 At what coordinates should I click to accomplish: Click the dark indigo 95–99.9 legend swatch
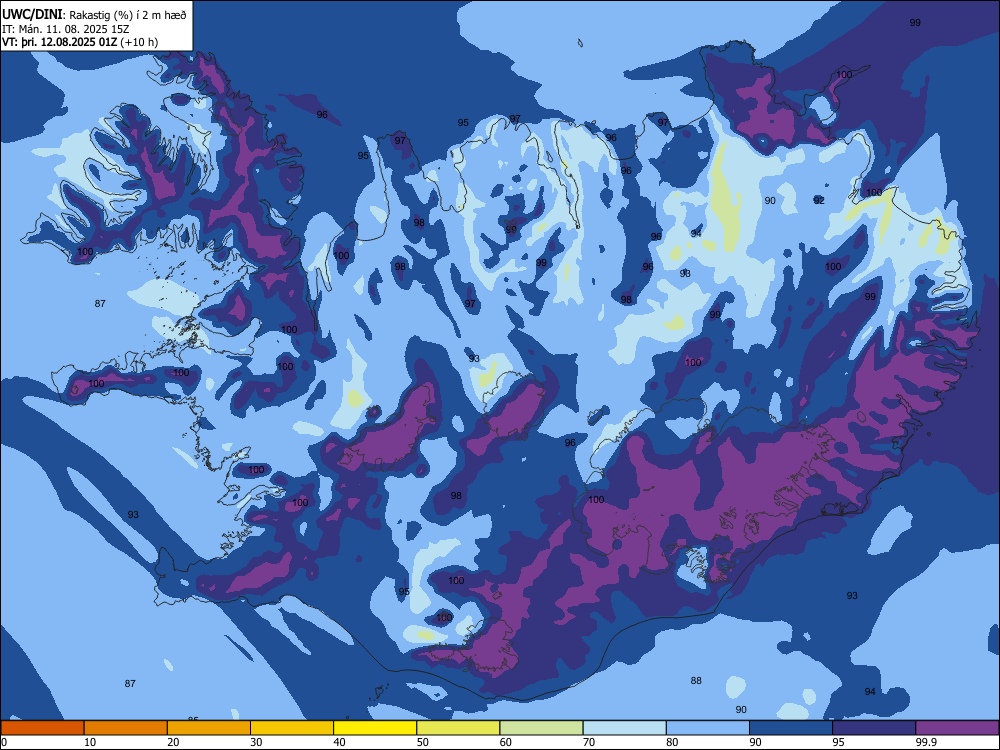click(874, 728)
